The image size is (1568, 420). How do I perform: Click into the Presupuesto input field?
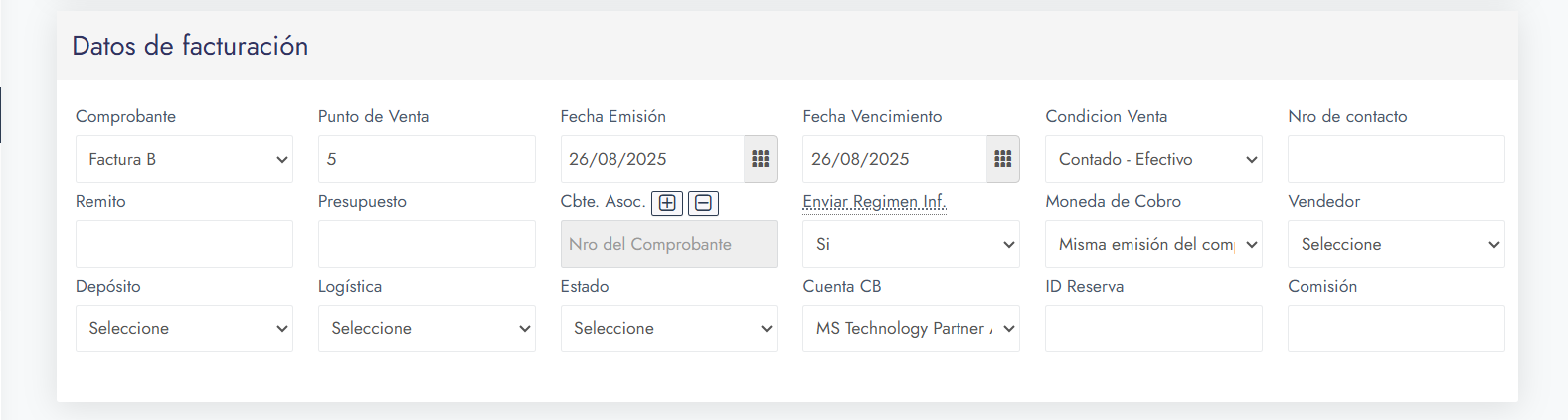(427, 244)
